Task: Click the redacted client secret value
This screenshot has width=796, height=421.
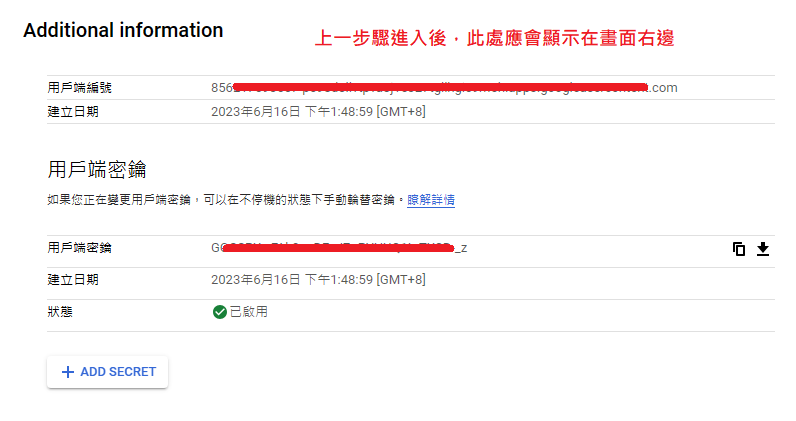Action: point(339,248)
